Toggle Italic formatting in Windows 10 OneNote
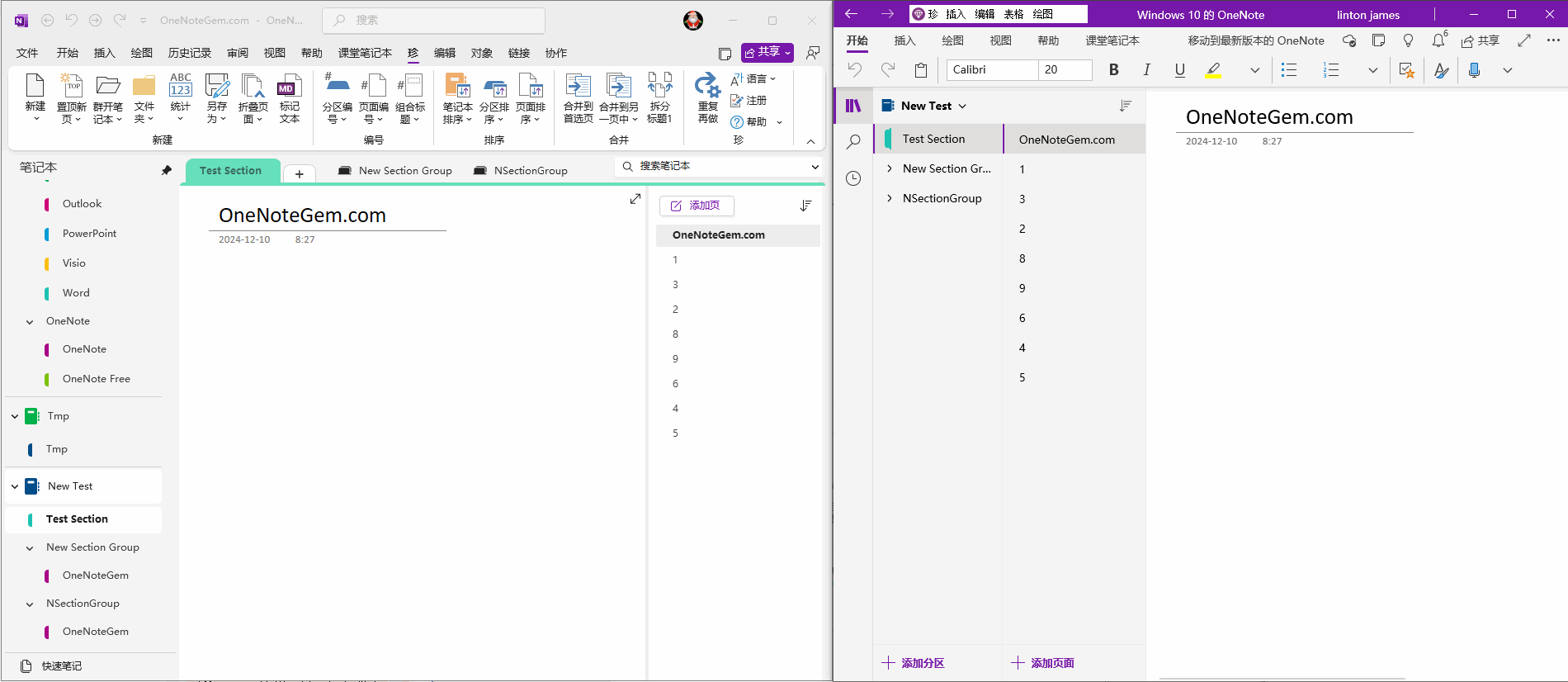Screen dimensions: 1568x682 1147,70
